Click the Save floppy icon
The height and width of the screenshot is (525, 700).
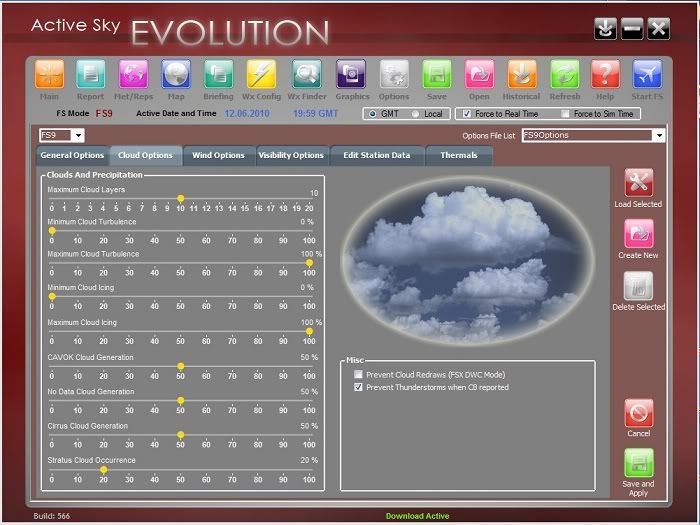tap(437, 74)
